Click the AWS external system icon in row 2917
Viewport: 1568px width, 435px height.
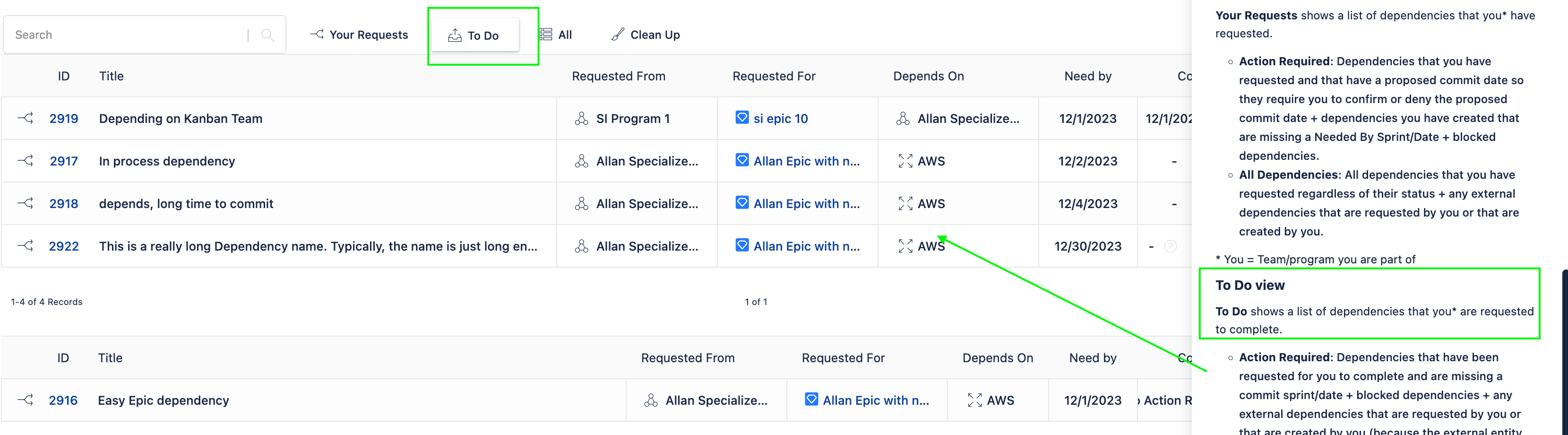pyautogui.click(x=906, y=161)
